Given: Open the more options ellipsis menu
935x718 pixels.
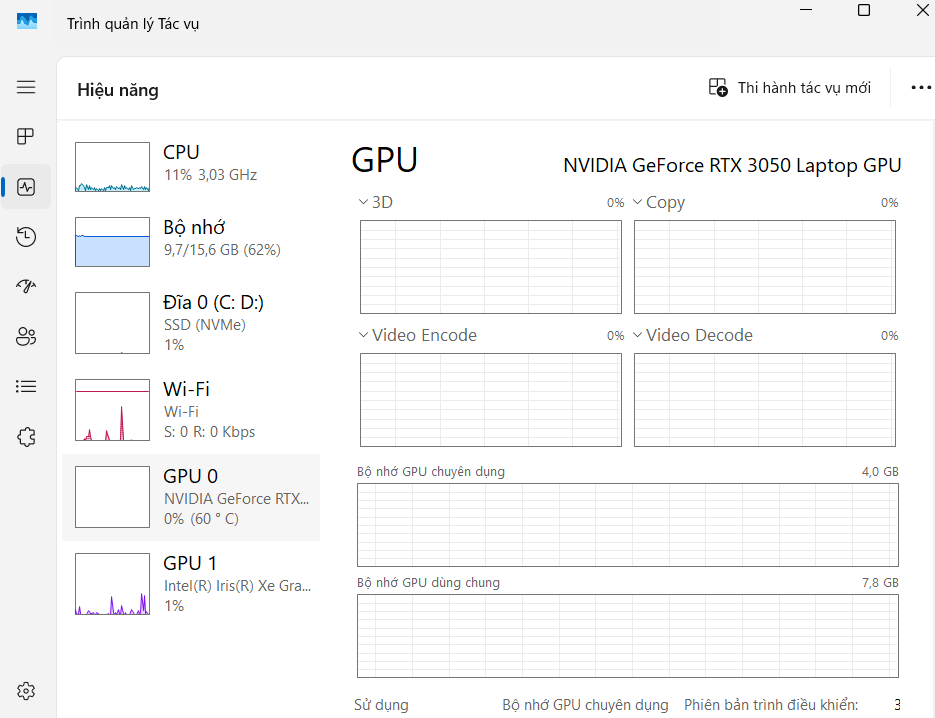Looking at the screenshot, I should pos(920,88).
